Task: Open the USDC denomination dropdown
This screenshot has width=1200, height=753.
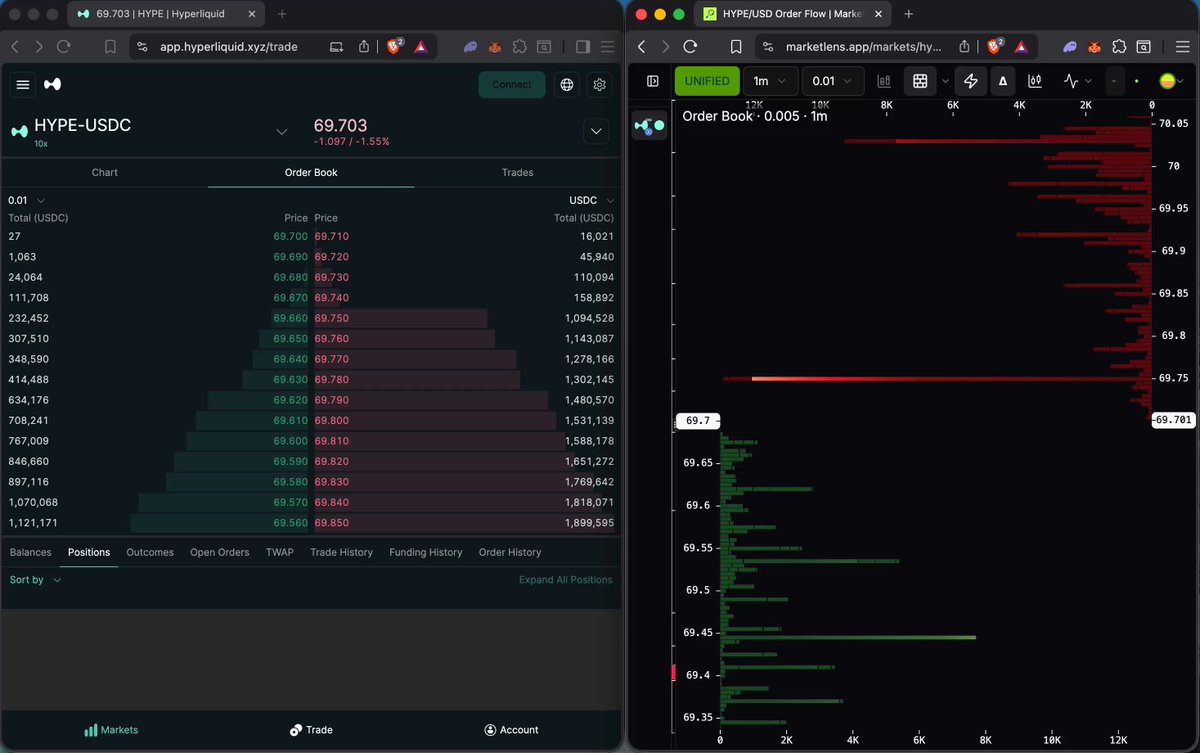Action: [592, 200]
